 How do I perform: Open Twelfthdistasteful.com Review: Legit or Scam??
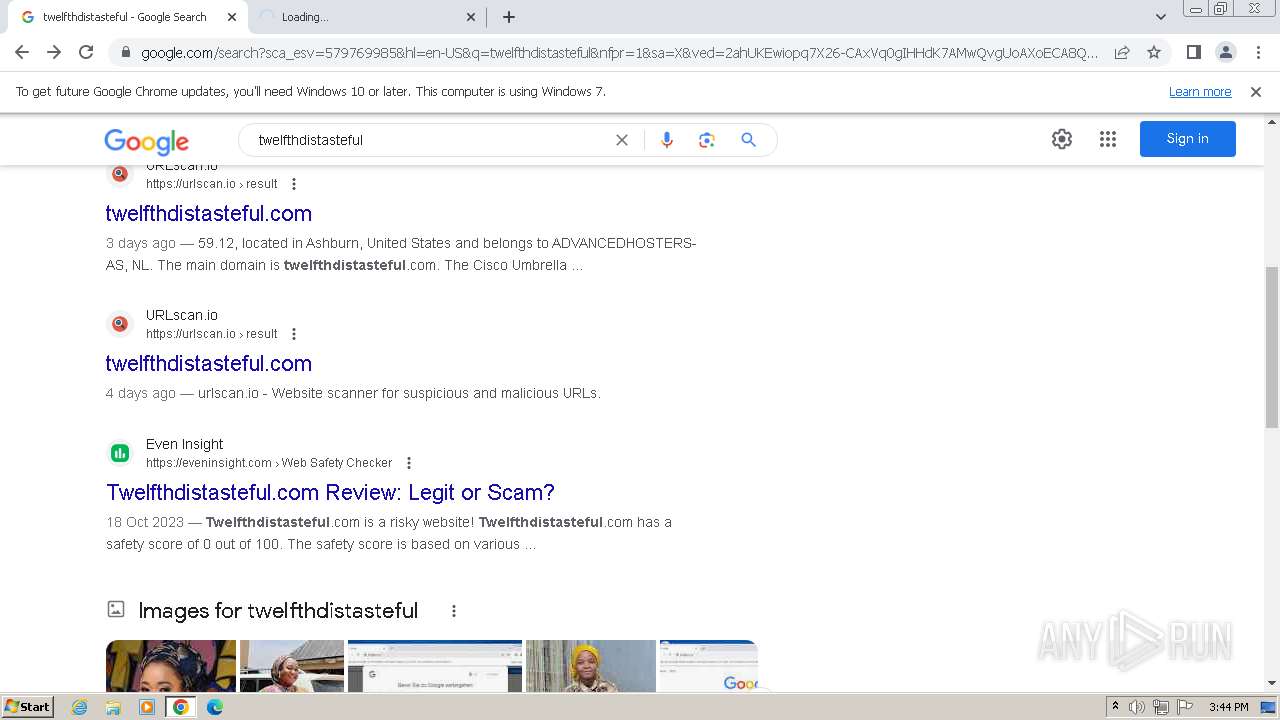click(x=330, y=492)
